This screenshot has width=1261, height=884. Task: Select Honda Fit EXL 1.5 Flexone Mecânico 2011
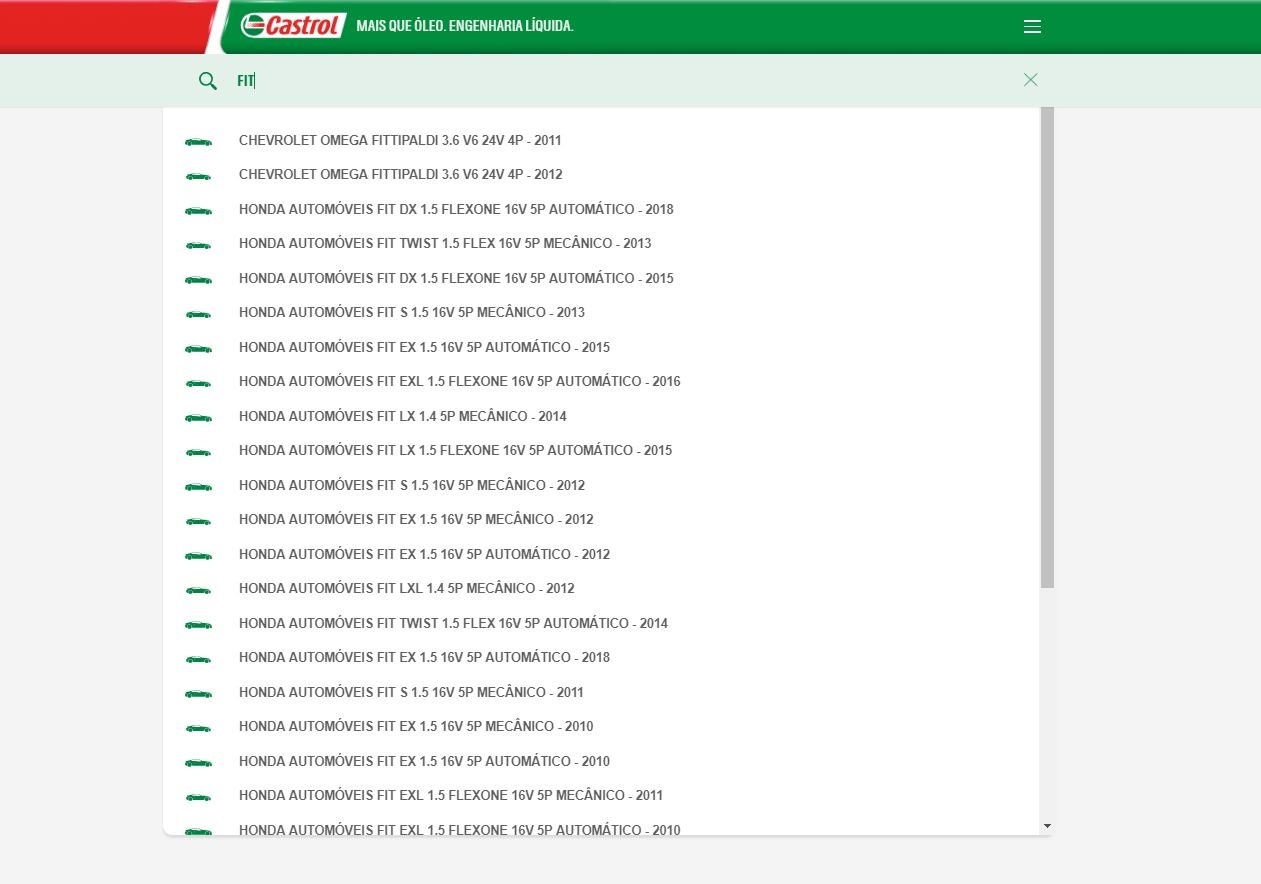point(450,796)
